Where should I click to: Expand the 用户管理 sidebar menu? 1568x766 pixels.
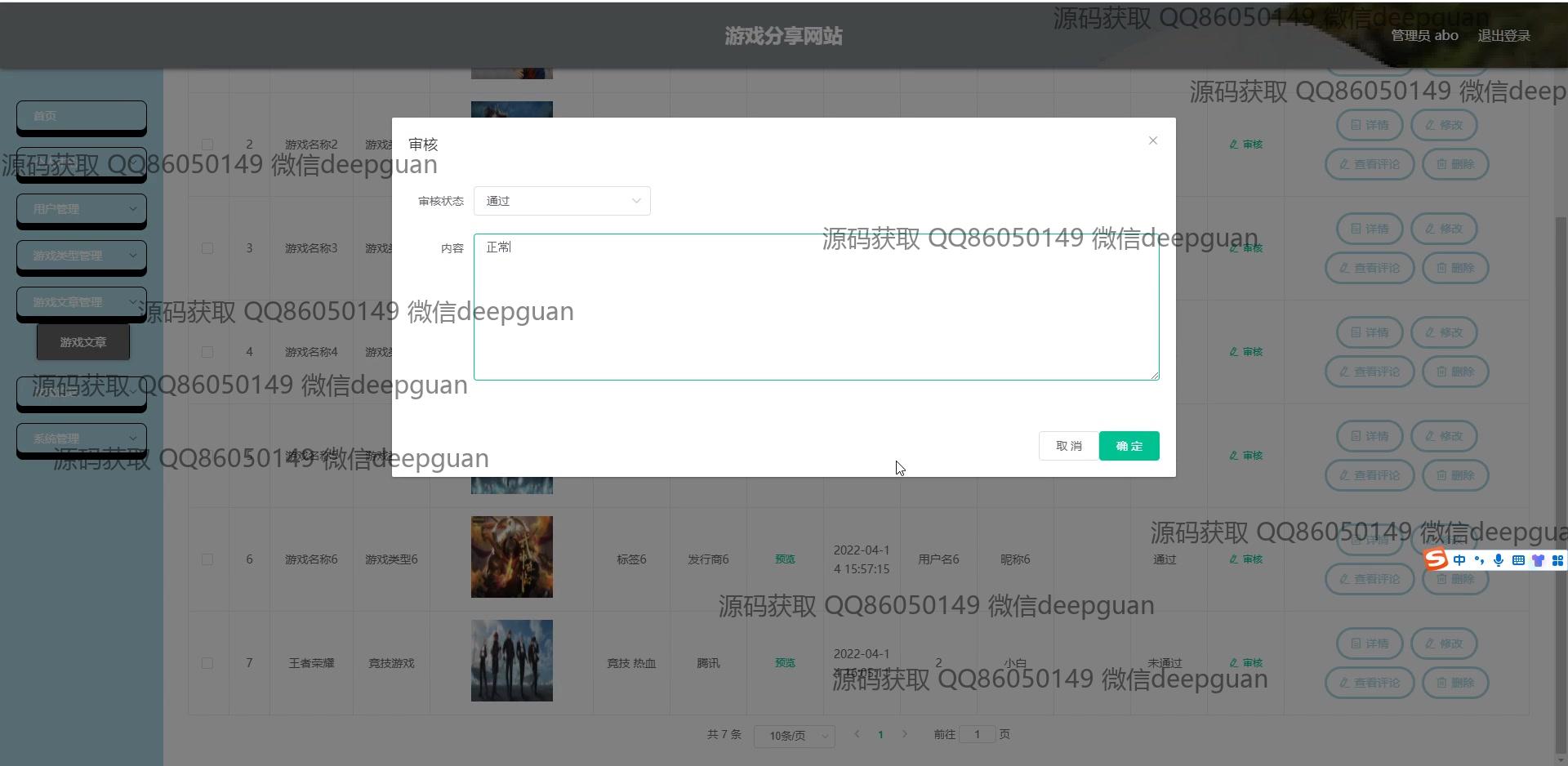(x=82, y=209)
